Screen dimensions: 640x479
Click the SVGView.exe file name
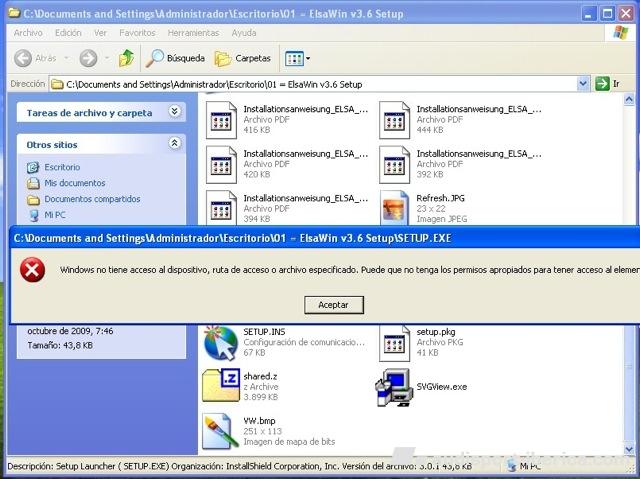[x=442, y=387]
